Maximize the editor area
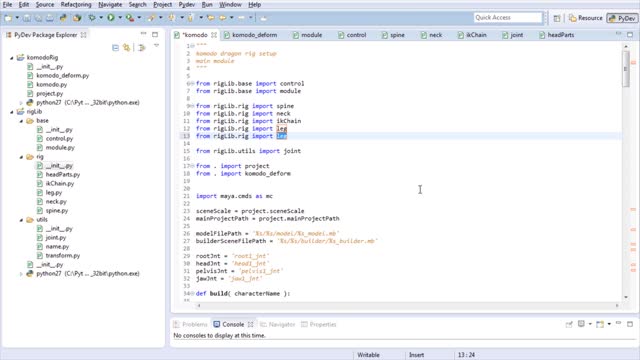This screenshot has width=640, height=360. [630, 35]
